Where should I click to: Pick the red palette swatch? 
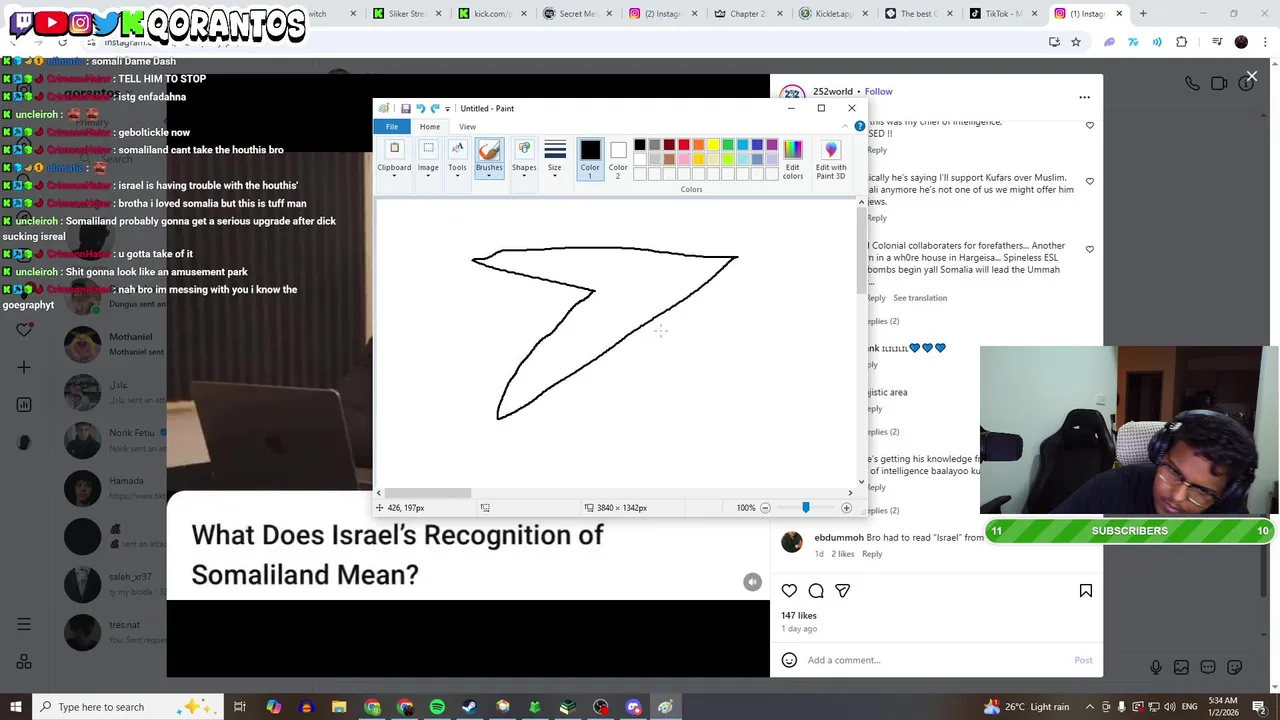point(684,146)
